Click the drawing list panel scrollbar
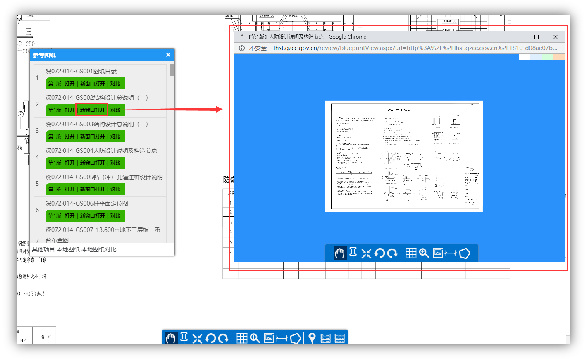 172,70
